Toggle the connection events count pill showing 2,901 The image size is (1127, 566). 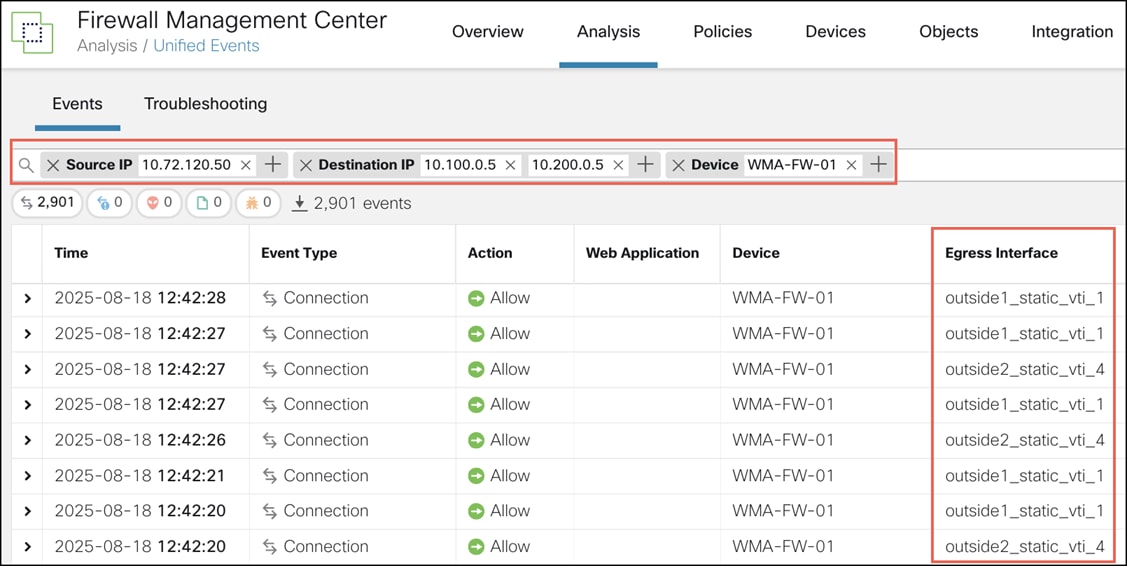click(47, 203)
